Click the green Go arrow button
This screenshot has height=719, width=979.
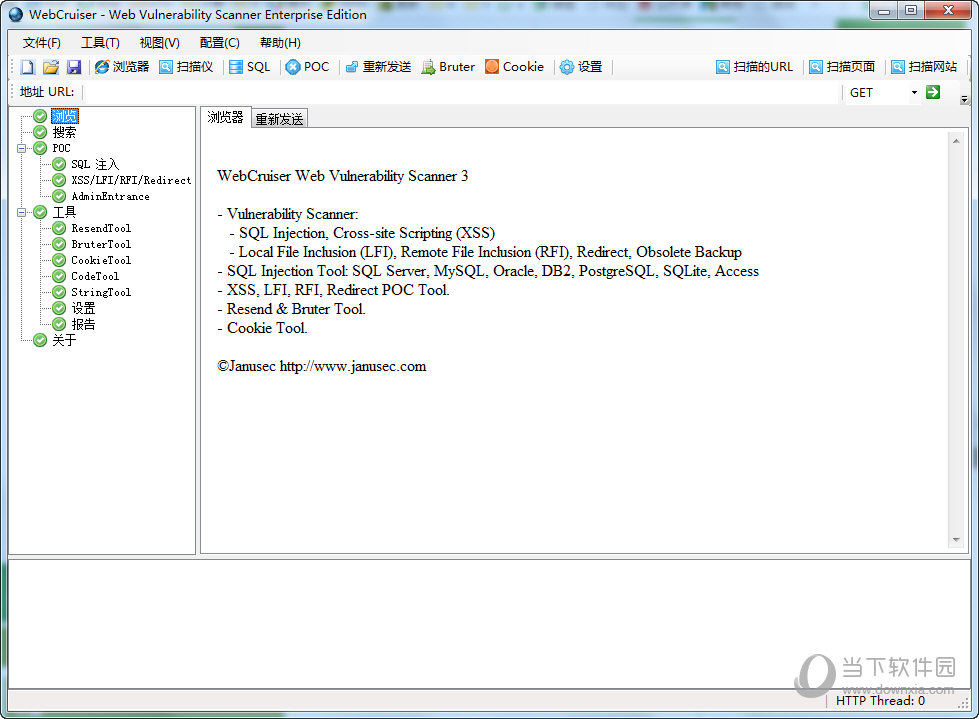coord(933,92)
